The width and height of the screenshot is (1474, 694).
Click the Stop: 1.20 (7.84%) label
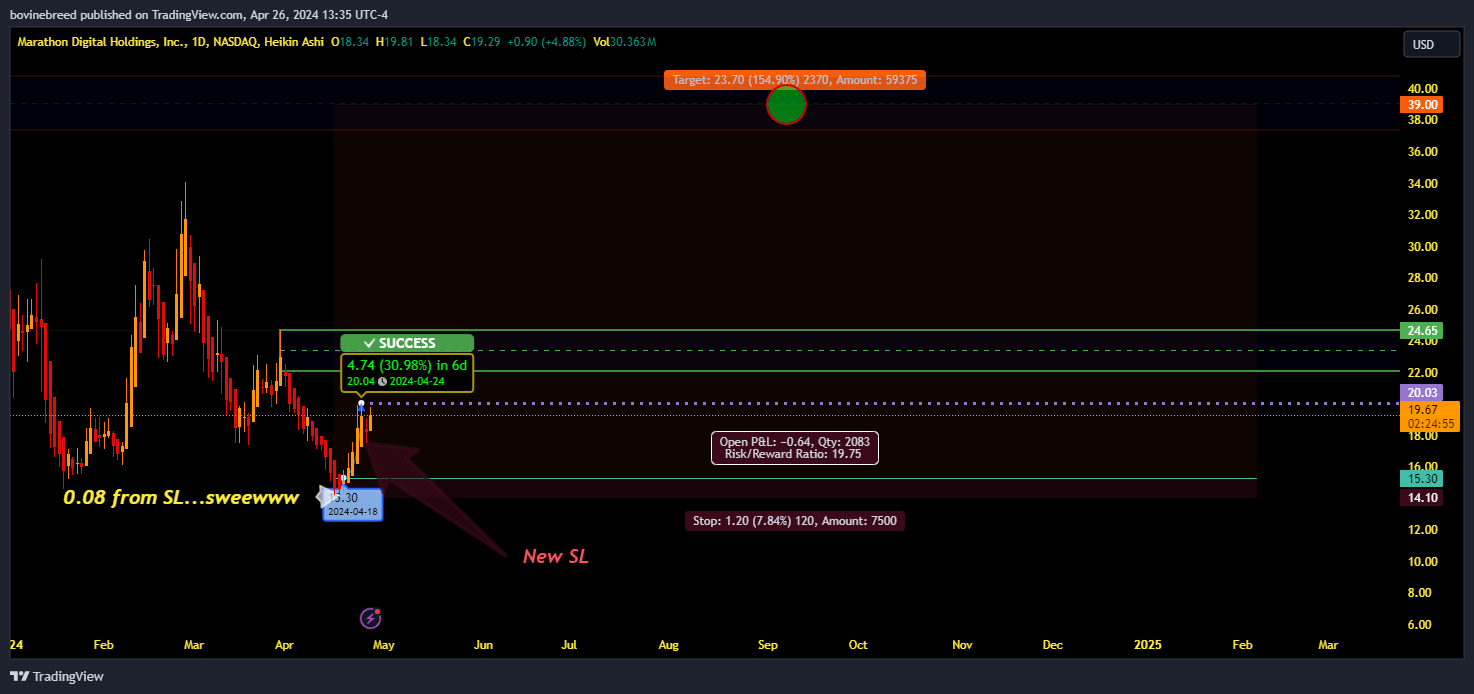click(x=795, y=520)
